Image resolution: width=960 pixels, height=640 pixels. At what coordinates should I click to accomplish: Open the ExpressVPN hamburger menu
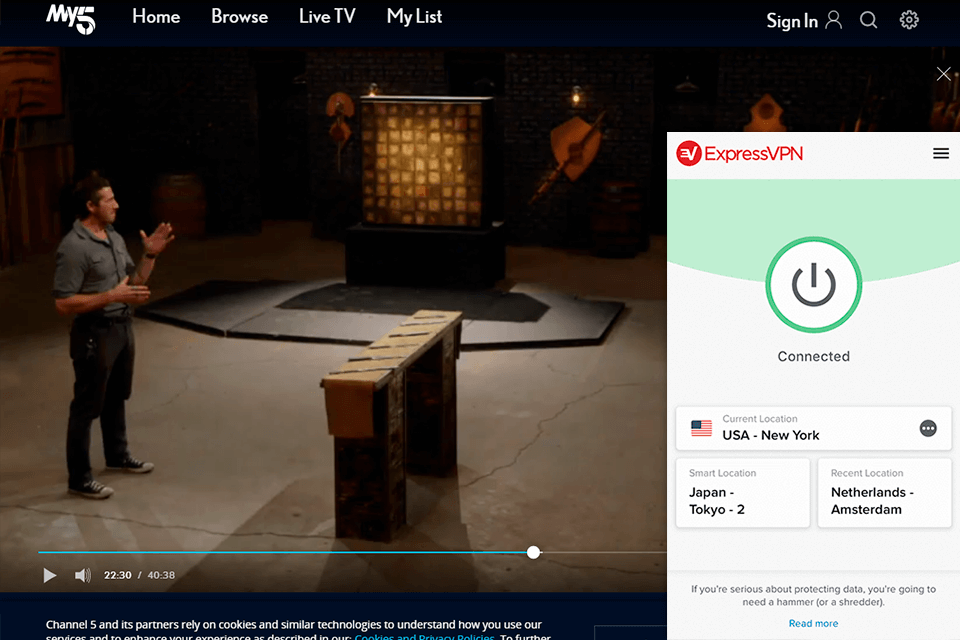point(940,153)
